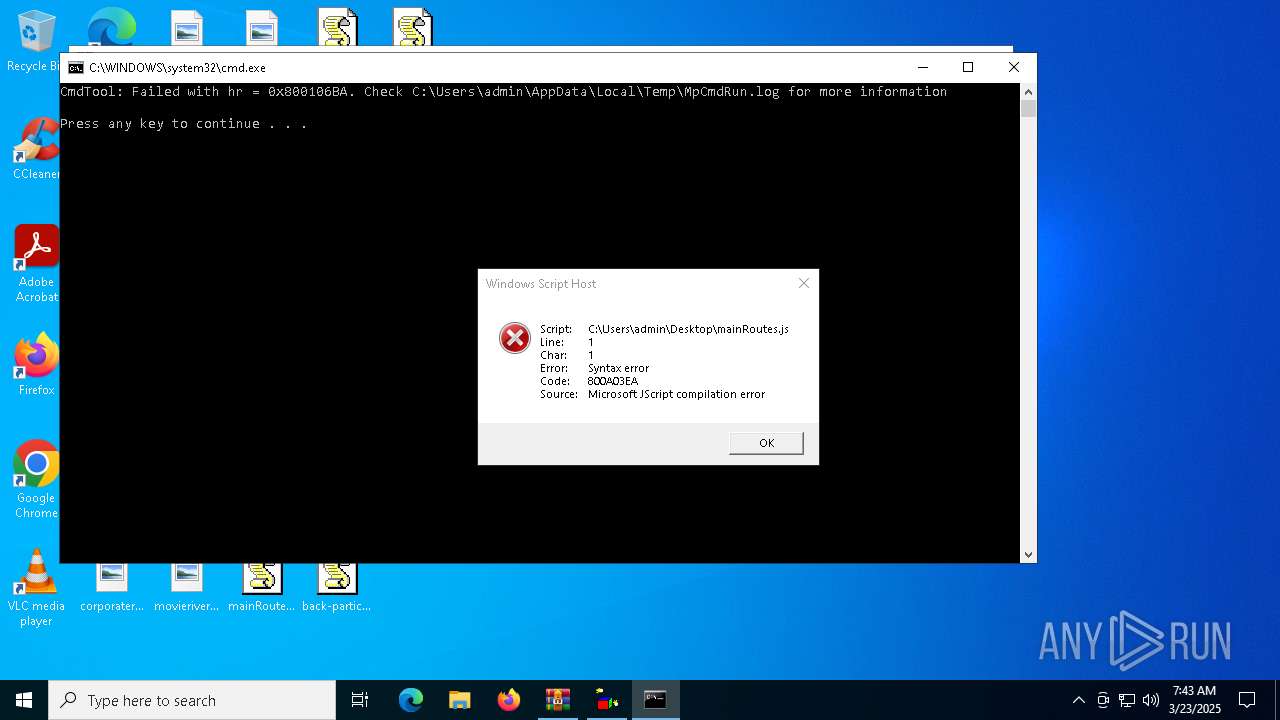
Task: Click the cmd scrollbar up arrow
Action: pyautogui.click(x=1028, y=91)
